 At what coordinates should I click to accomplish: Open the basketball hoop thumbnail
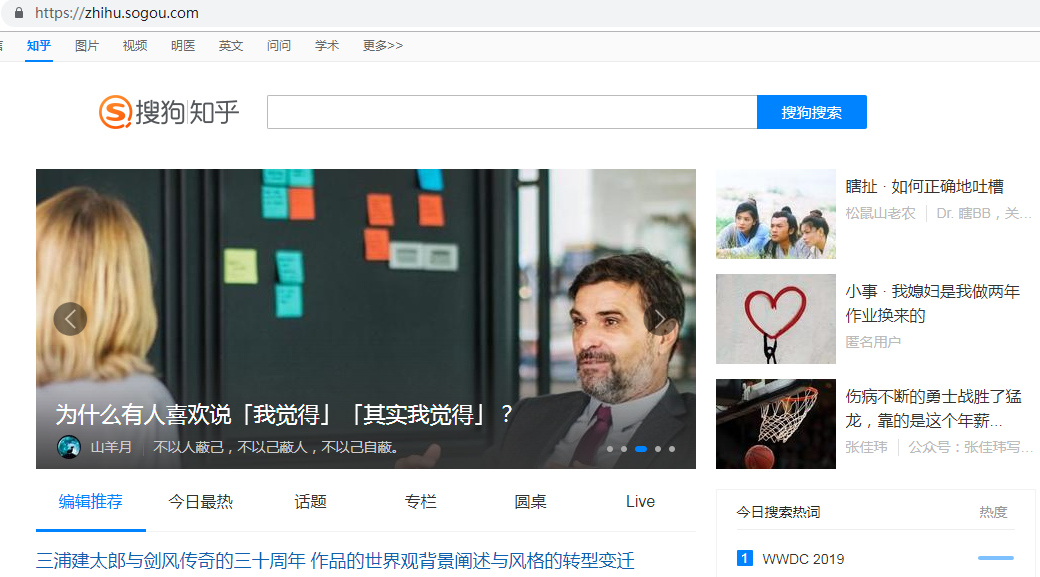pyautogui.click(x=776, y=424)
